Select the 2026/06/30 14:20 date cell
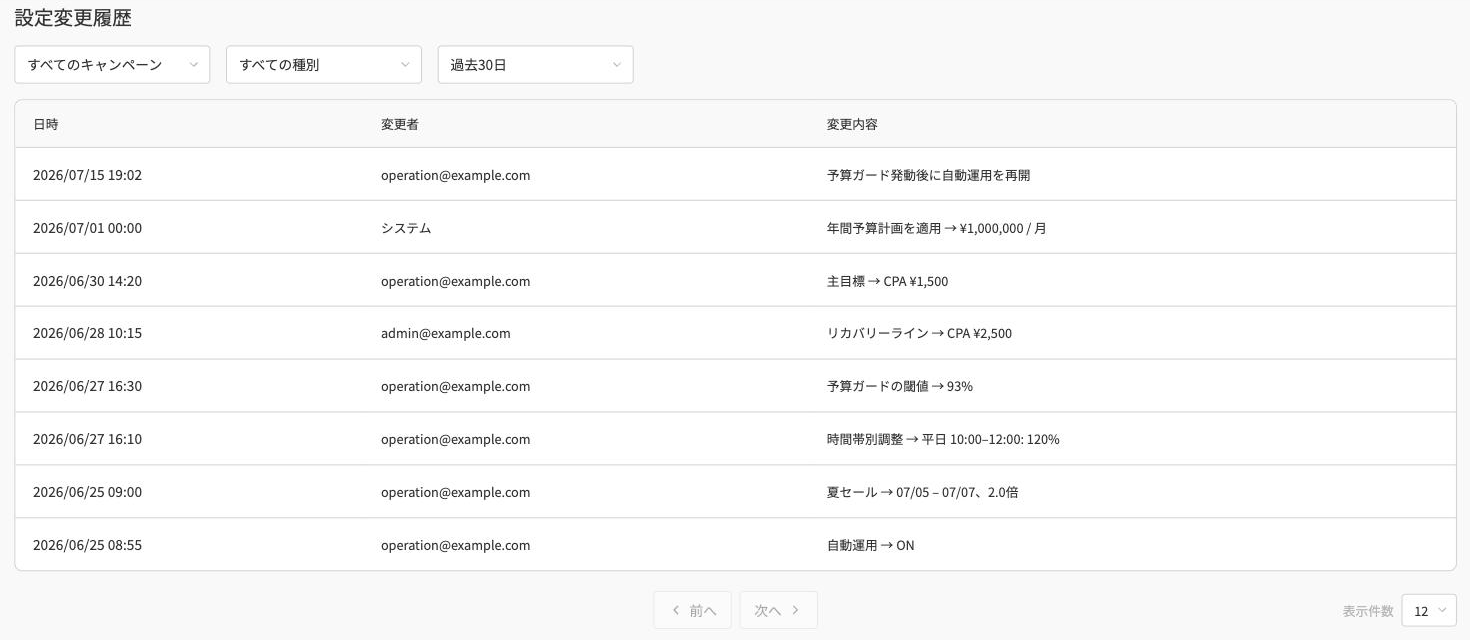The width and height of the screenshot is (1470, 640). [x=88, y=281]
